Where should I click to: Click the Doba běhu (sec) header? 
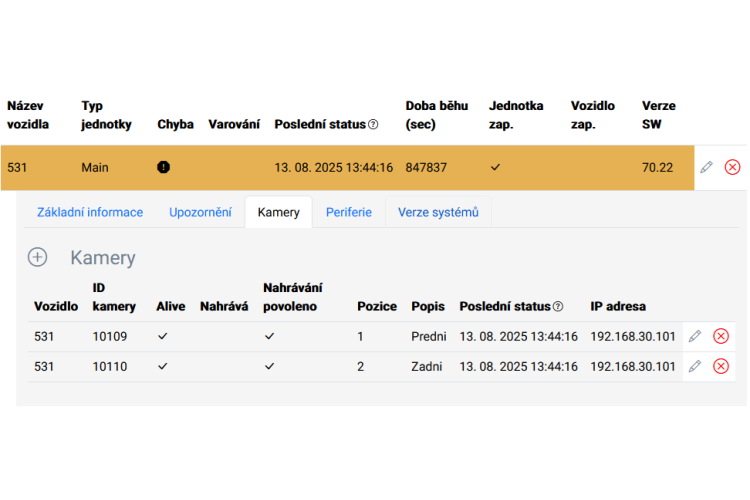point(437,115)
